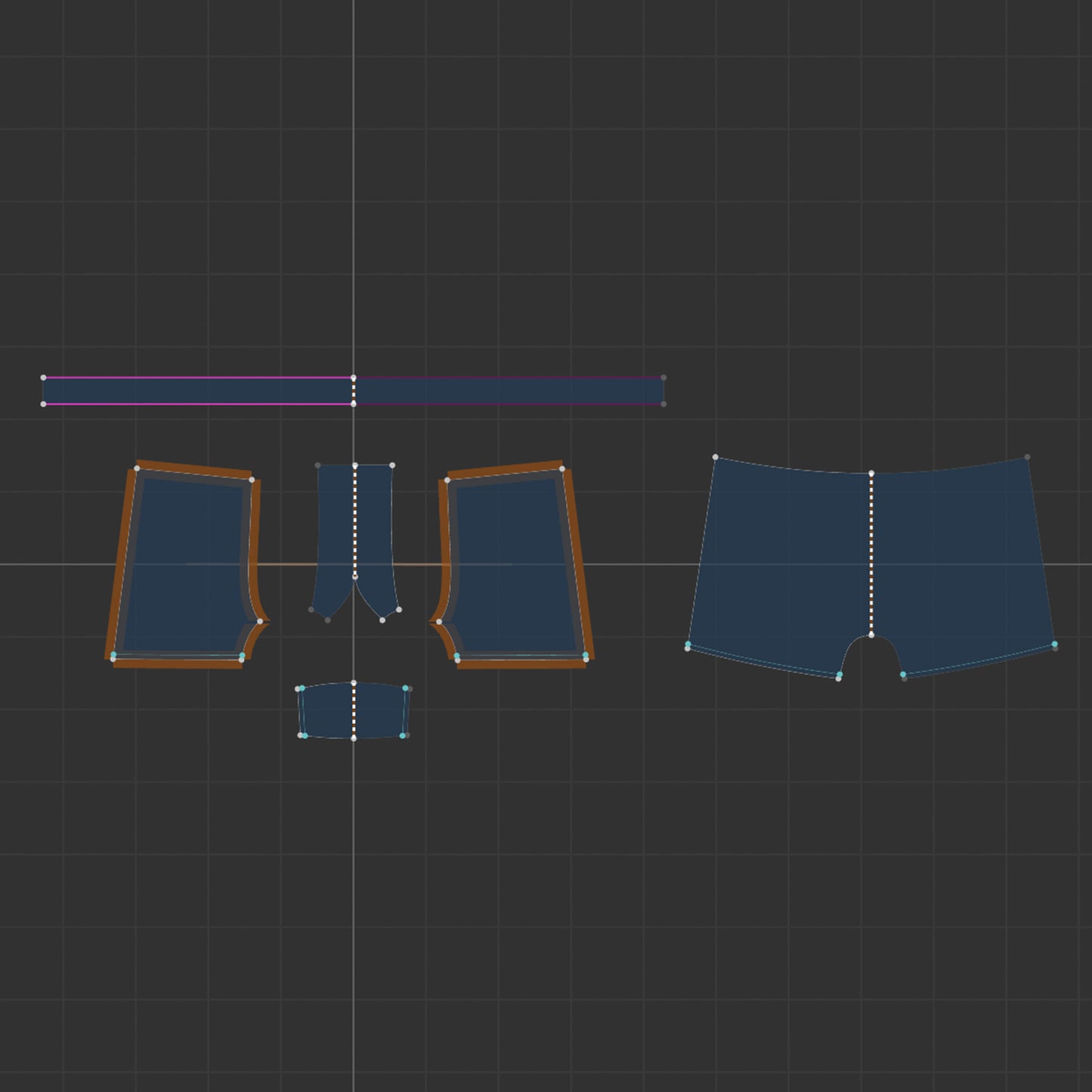Click the bottom-left cyan hem point of large shorts
Screen dimensions: 1092x1092
click(x=688, y=645)
